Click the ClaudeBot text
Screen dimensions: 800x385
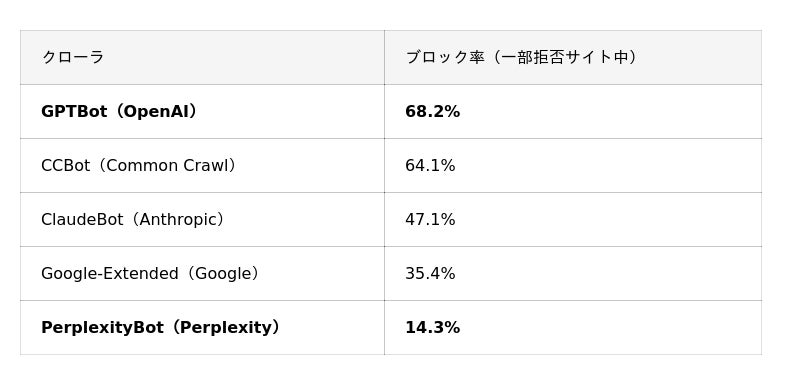82,220
